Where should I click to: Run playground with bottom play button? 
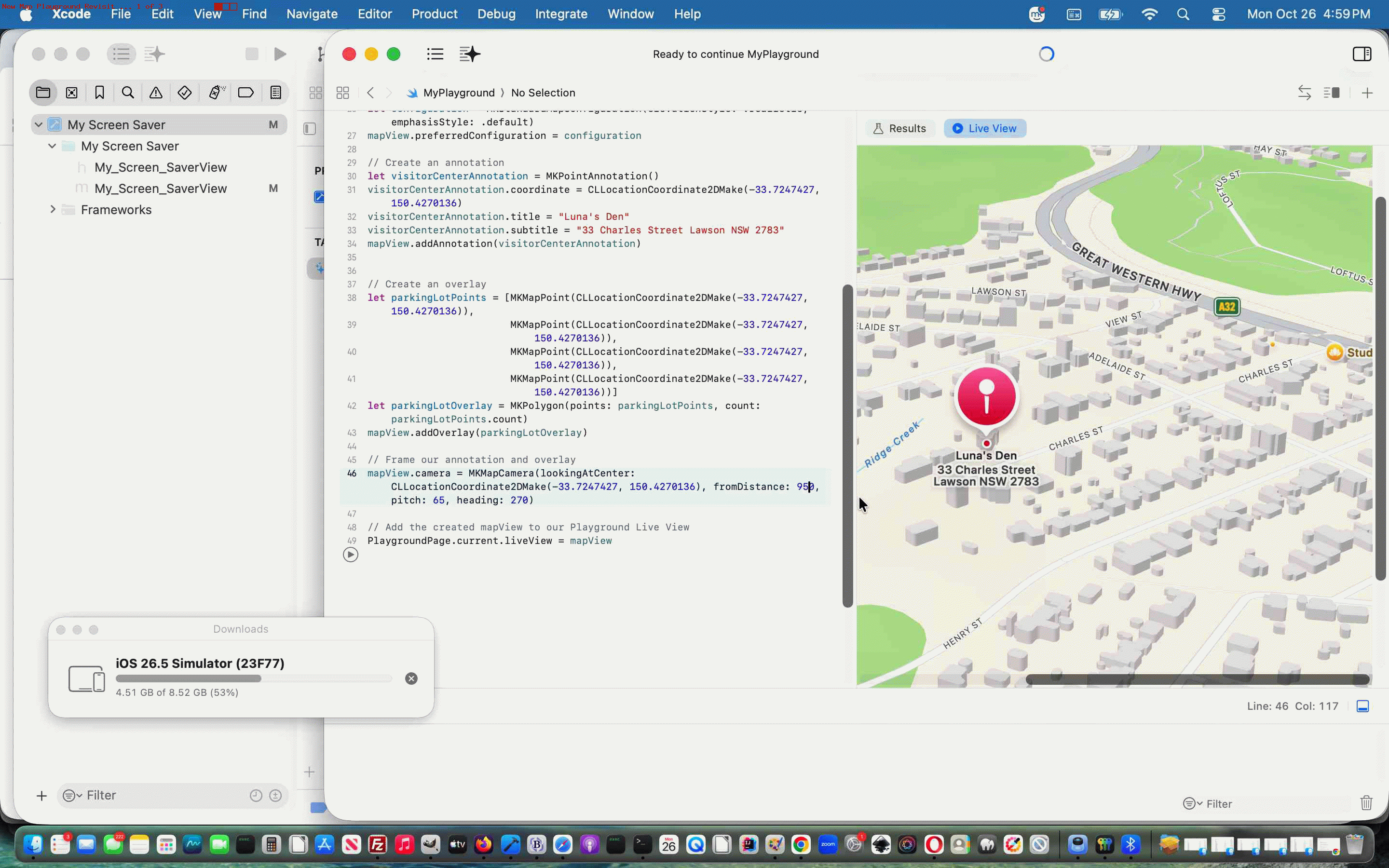[351, 555]
